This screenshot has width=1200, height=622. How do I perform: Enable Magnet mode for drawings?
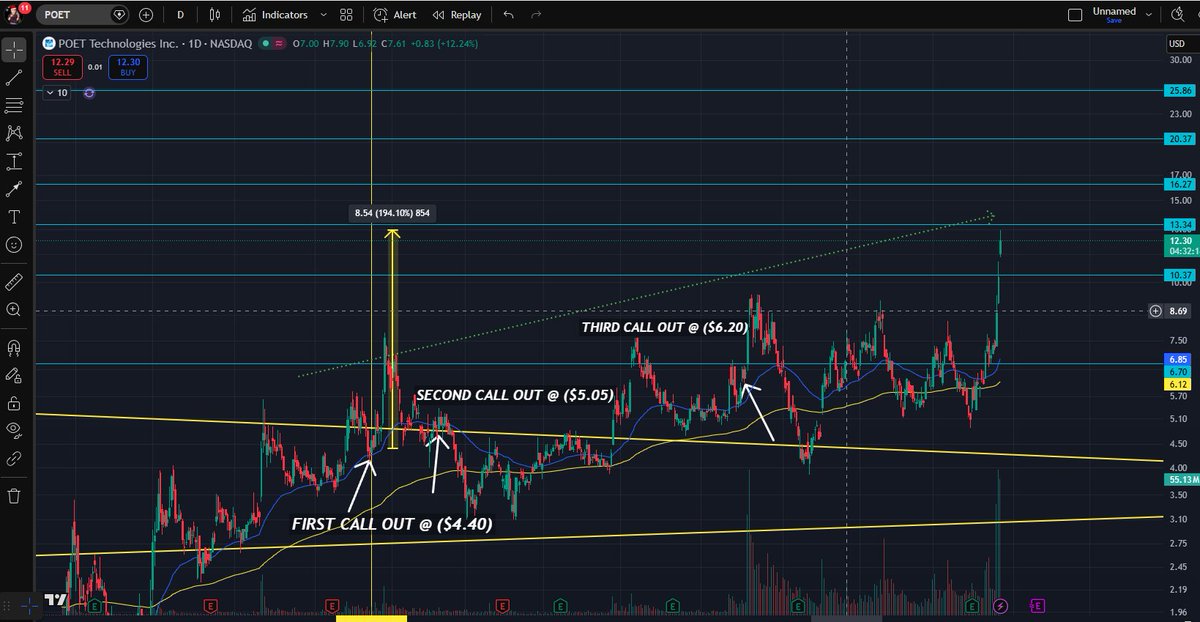click(x=13, y=345)
